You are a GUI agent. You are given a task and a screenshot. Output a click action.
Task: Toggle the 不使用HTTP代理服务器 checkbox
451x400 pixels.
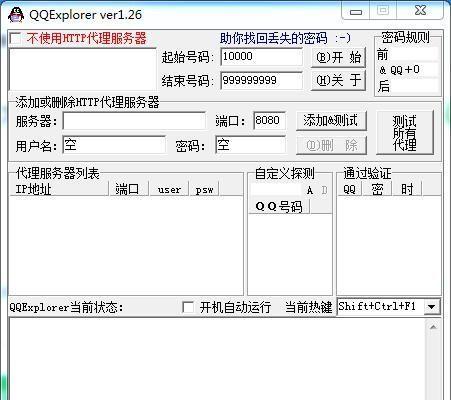(15, 39)
